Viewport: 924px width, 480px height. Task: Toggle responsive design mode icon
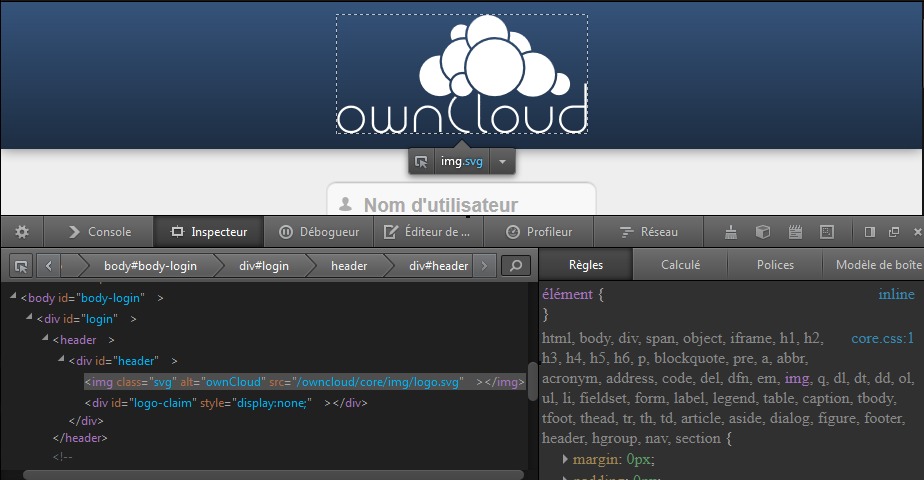(827, 232)
